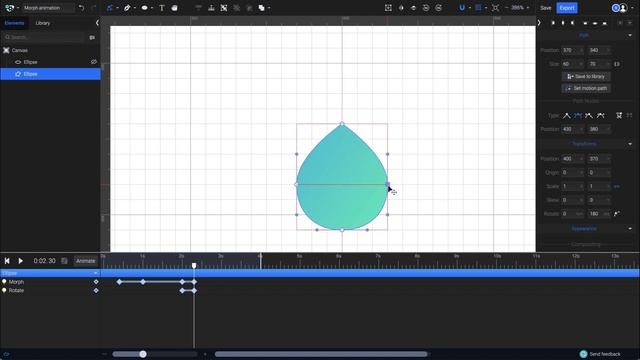Image resolution: width=640 pixels, height=360 pixels.
Task: Set node type to mirrored smooth
Action: [578, 116]
